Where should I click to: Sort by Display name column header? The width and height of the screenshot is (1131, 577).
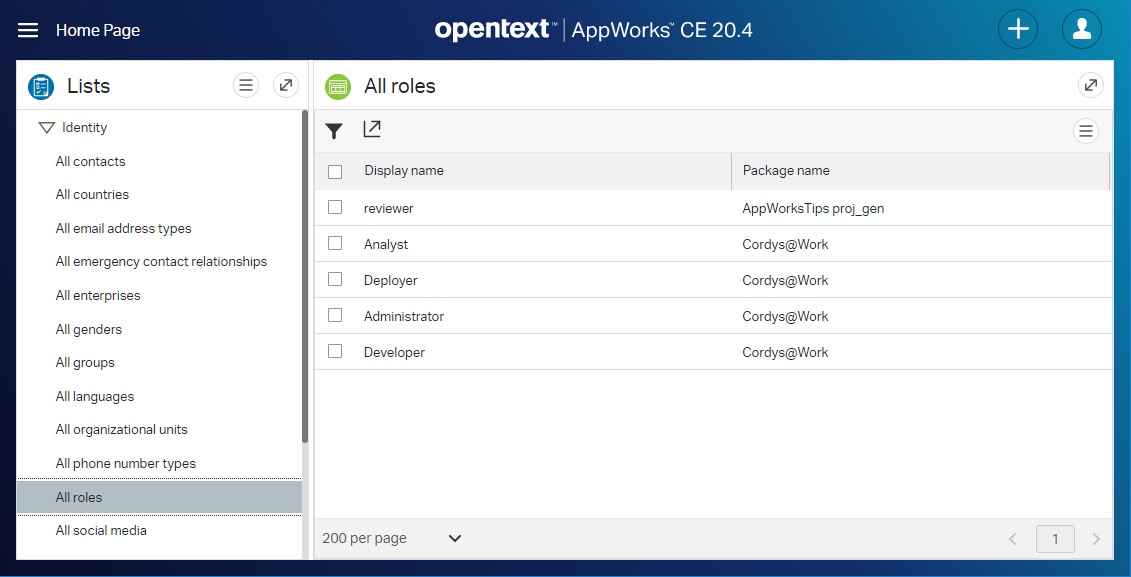tap(404, 171)
